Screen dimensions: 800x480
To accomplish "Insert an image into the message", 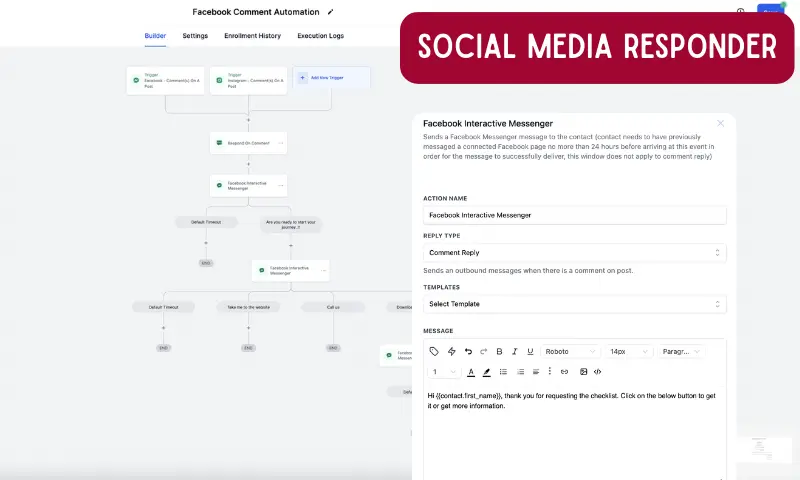I will [x=584, y=372].
